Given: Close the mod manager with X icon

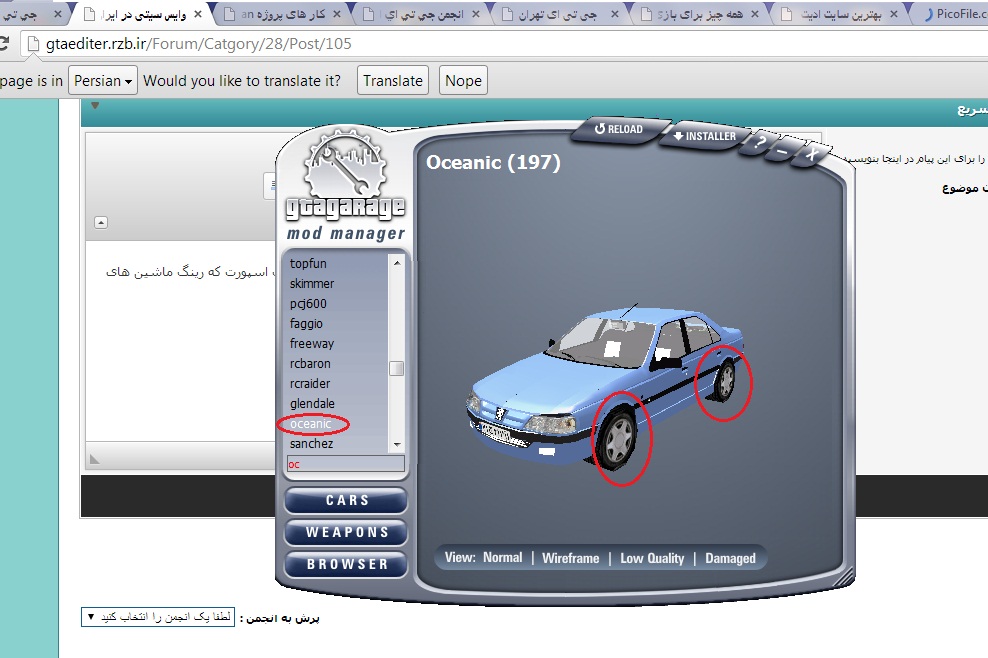Looking at the screenshot, I should pos(812,153).
